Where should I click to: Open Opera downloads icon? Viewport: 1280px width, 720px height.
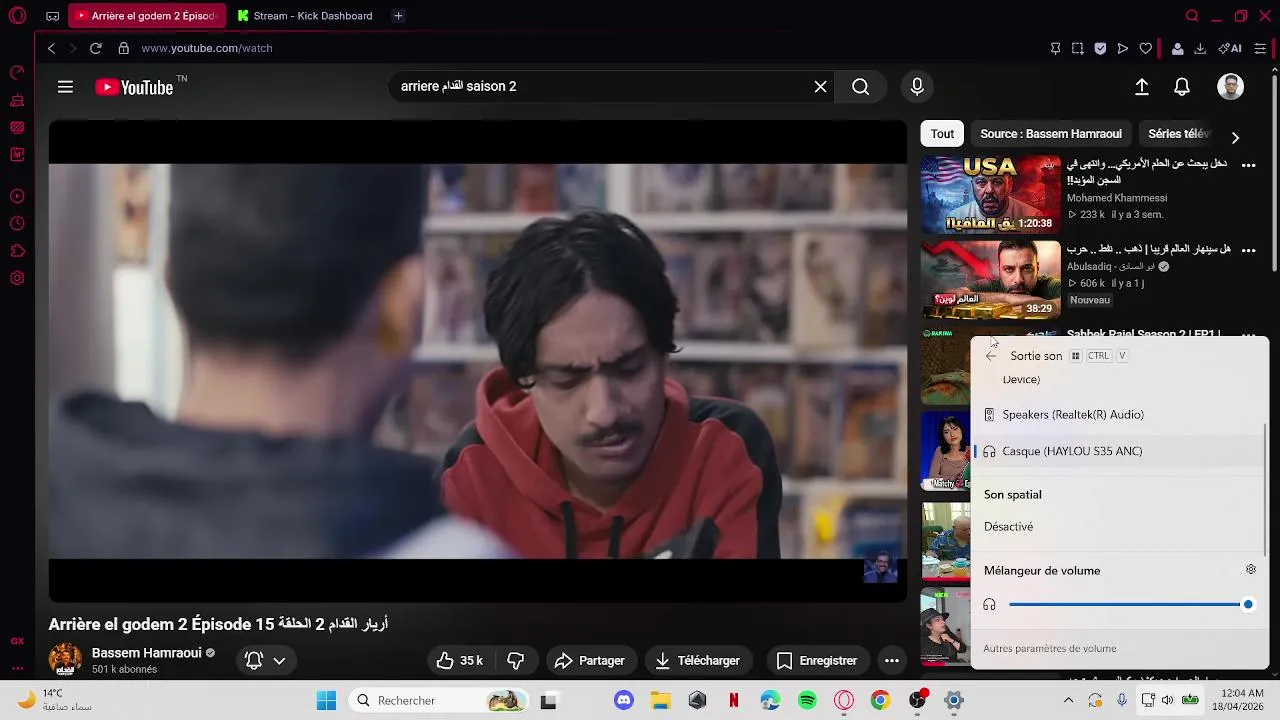pyautogui.click(x=1200, y=48)
